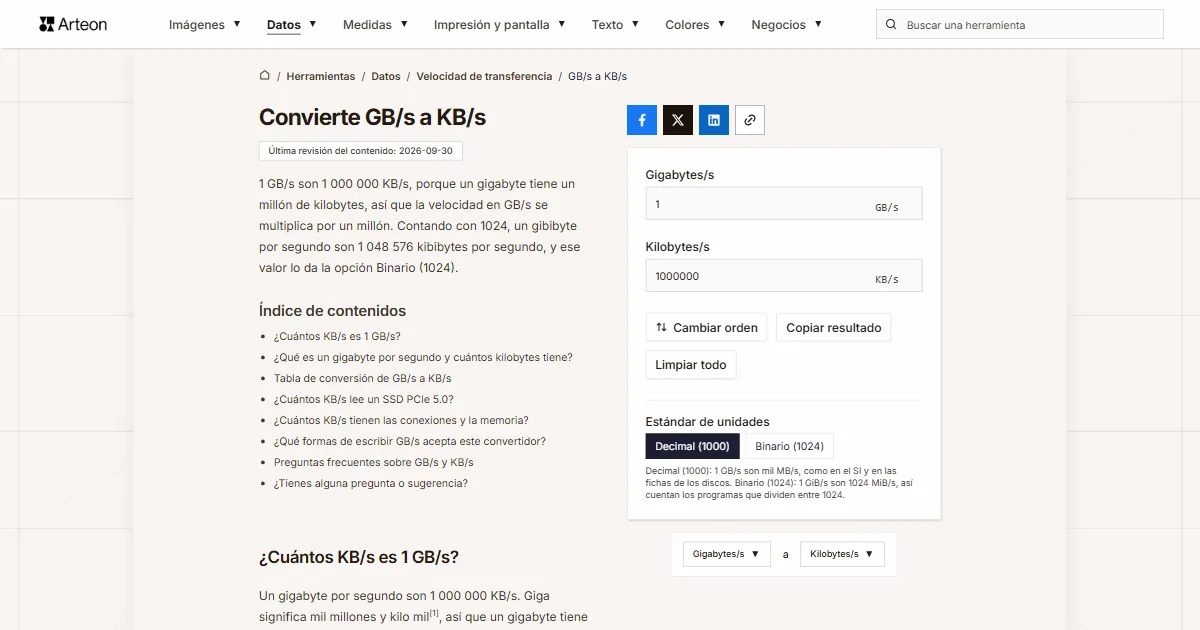The height and width of the screenshot is (630, 1200).
Task: Jump to ¿Tienes alguna pregunta o sugerencia?
Action: tap(371, 484)
